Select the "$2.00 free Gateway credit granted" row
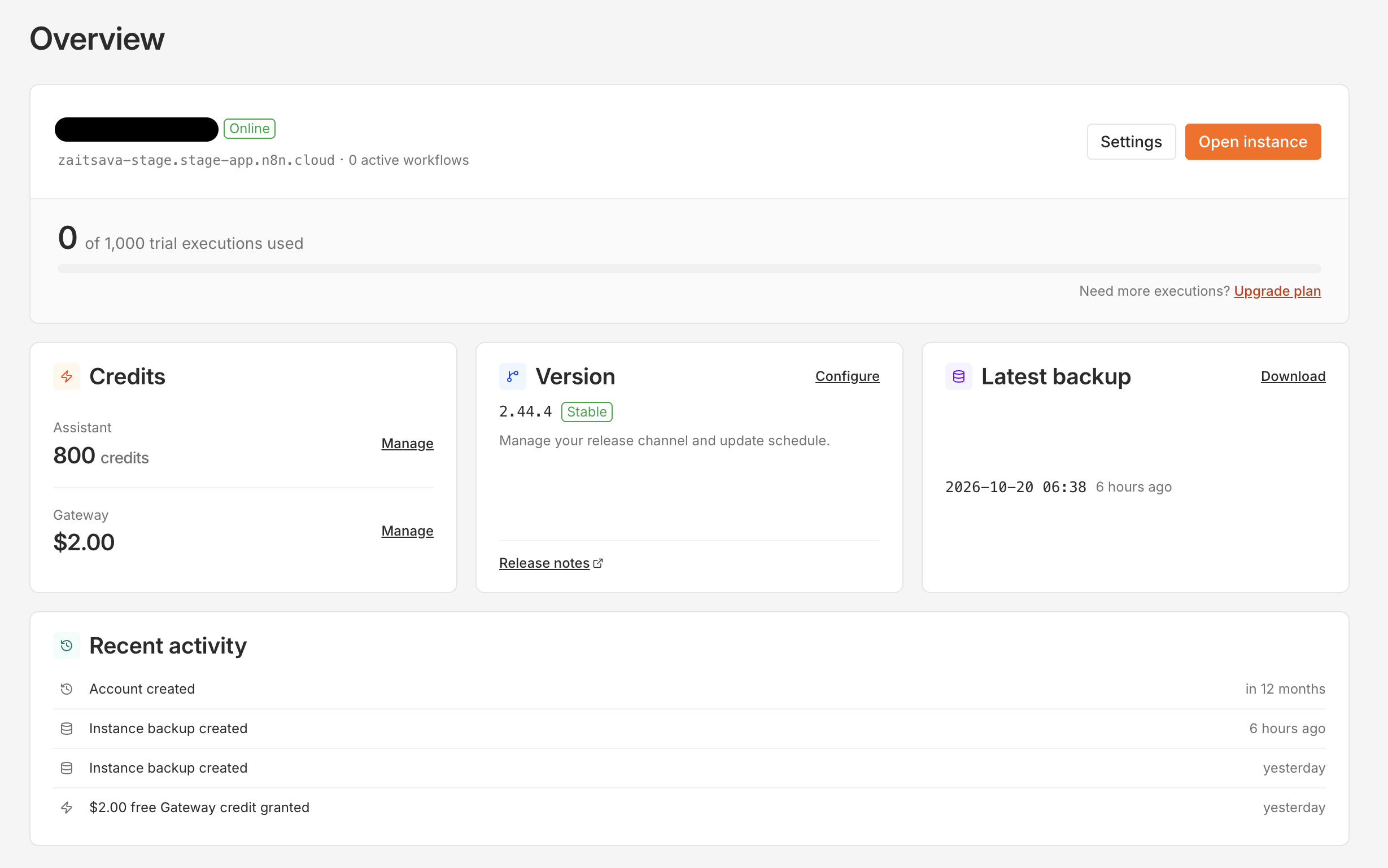 point(689,808)
